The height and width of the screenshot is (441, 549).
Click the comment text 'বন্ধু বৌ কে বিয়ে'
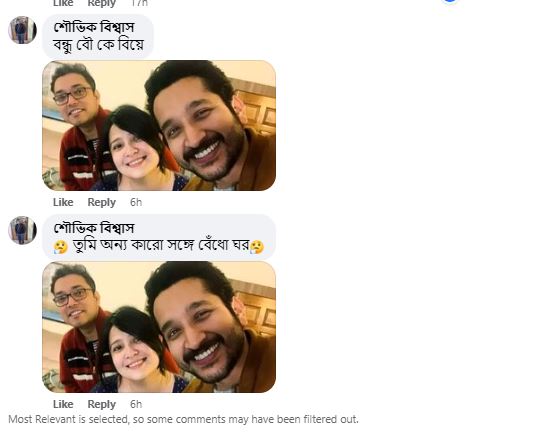98,45
